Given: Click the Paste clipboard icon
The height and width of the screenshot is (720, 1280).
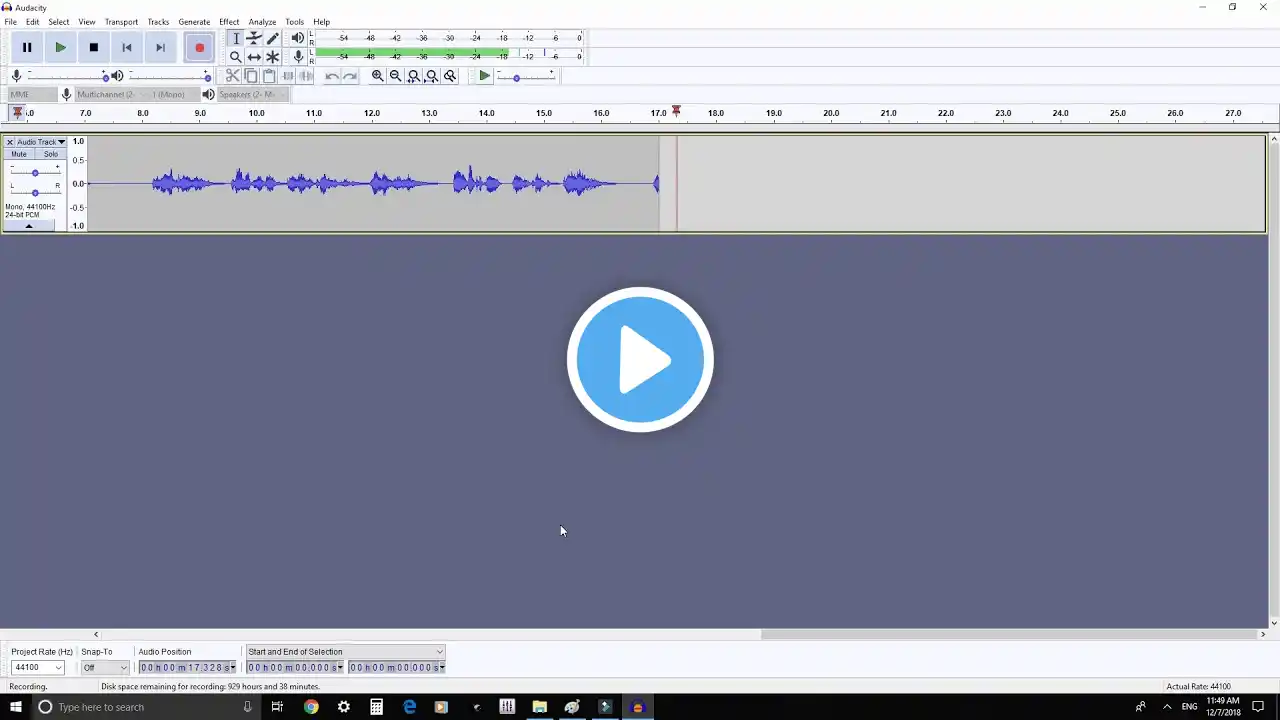Looking at the screenshot, I should [x=268, y=76].
